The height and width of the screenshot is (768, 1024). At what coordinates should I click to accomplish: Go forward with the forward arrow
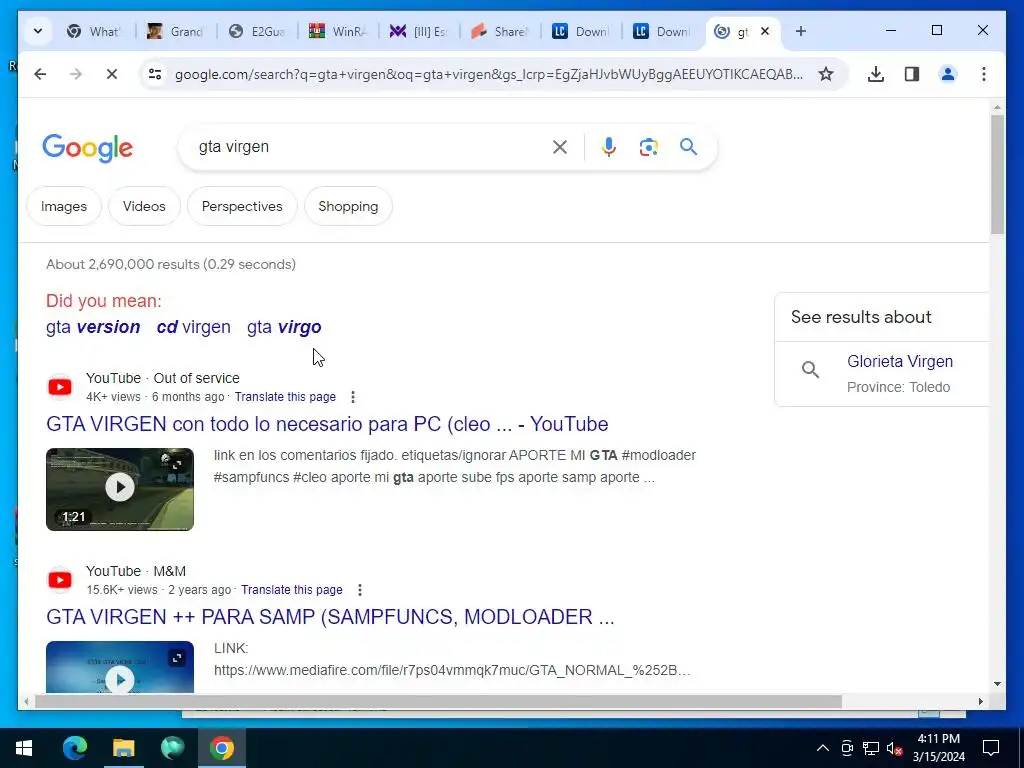click(76, 74)
